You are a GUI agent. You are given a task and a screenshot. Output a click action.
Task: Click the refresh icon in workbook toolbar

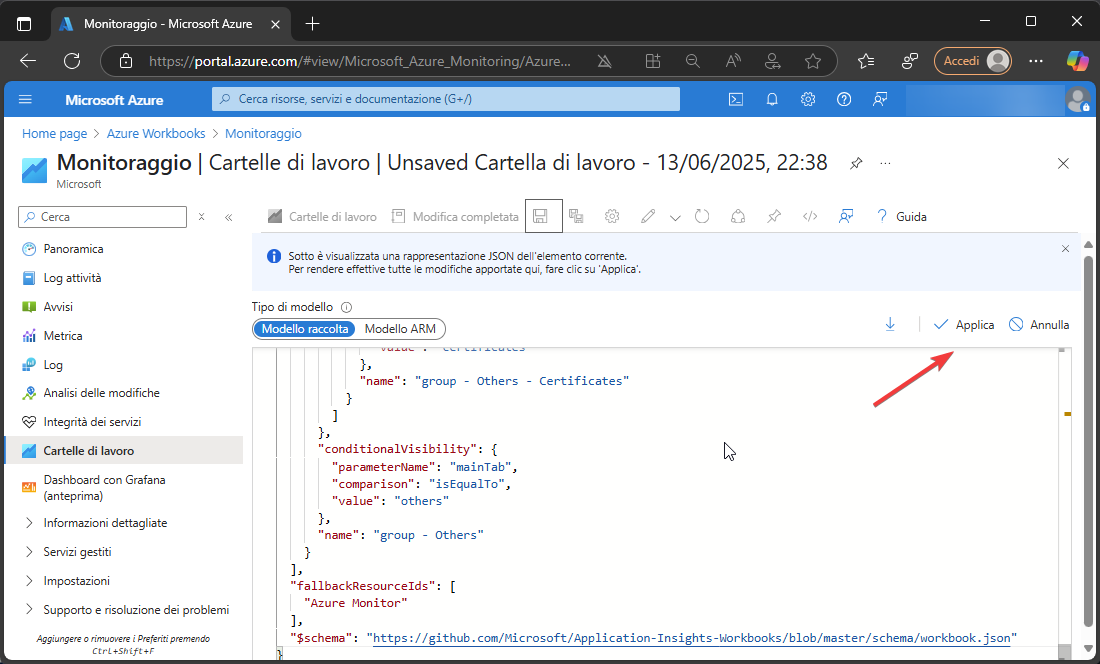pyautogui.click(x=702, y=216)
